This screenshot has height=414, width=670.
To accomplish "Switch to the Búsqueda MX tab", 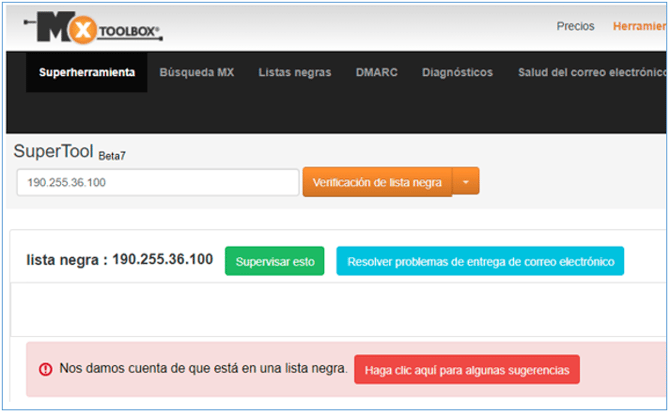I will 197,72.
